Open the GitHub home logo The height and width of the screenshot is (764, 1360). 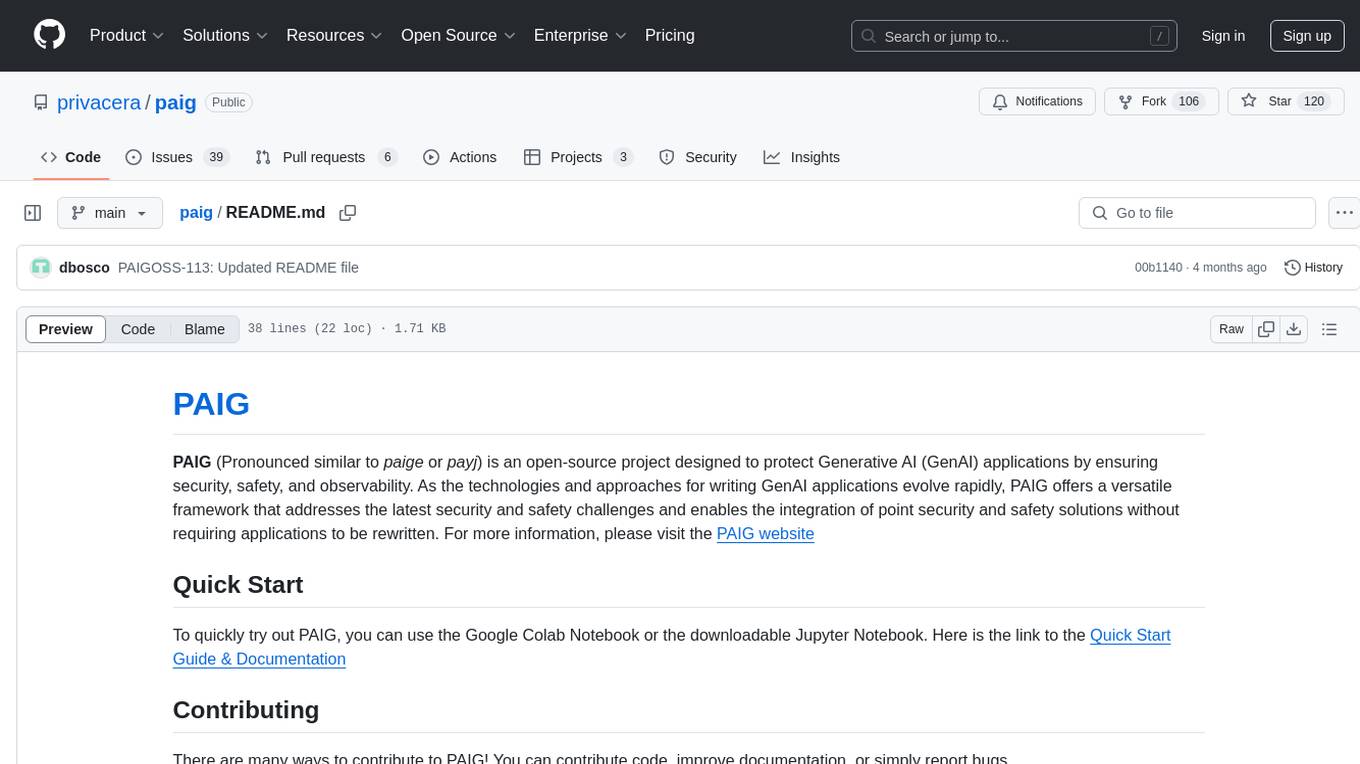(x=50, y=35)
